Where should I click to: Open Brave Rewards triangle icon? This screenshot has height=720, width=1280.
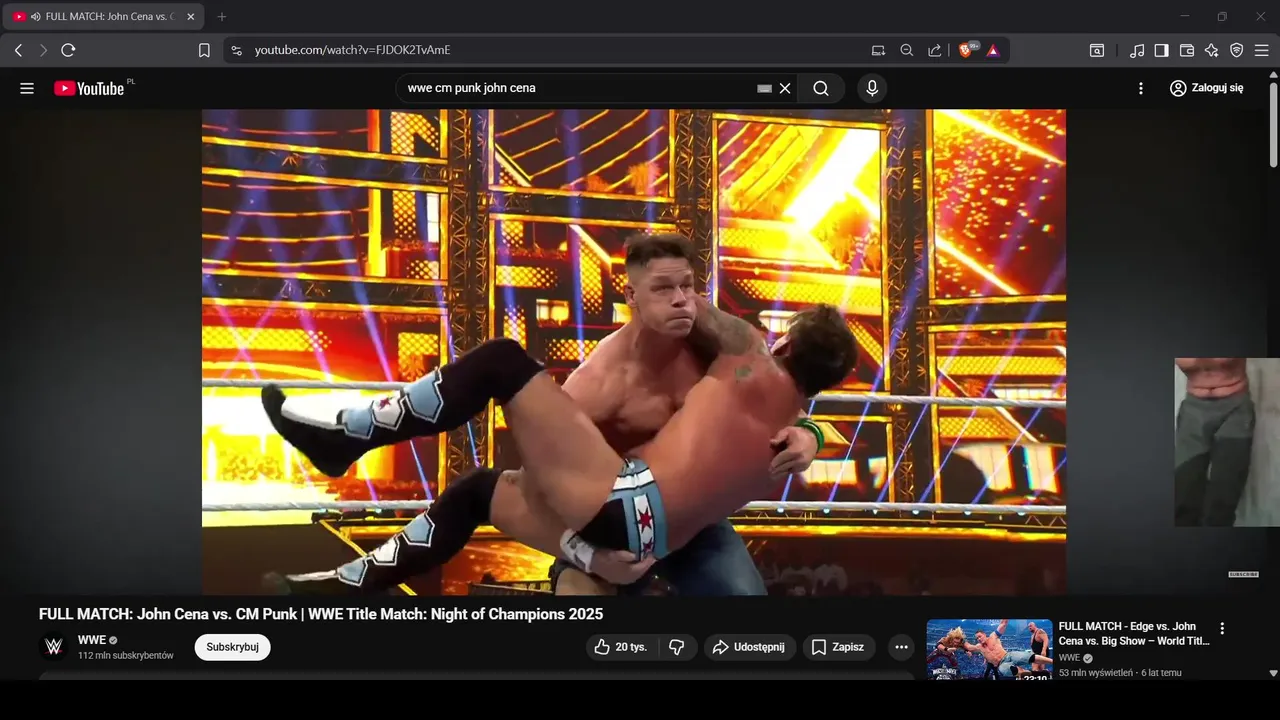tap(993, 50)
